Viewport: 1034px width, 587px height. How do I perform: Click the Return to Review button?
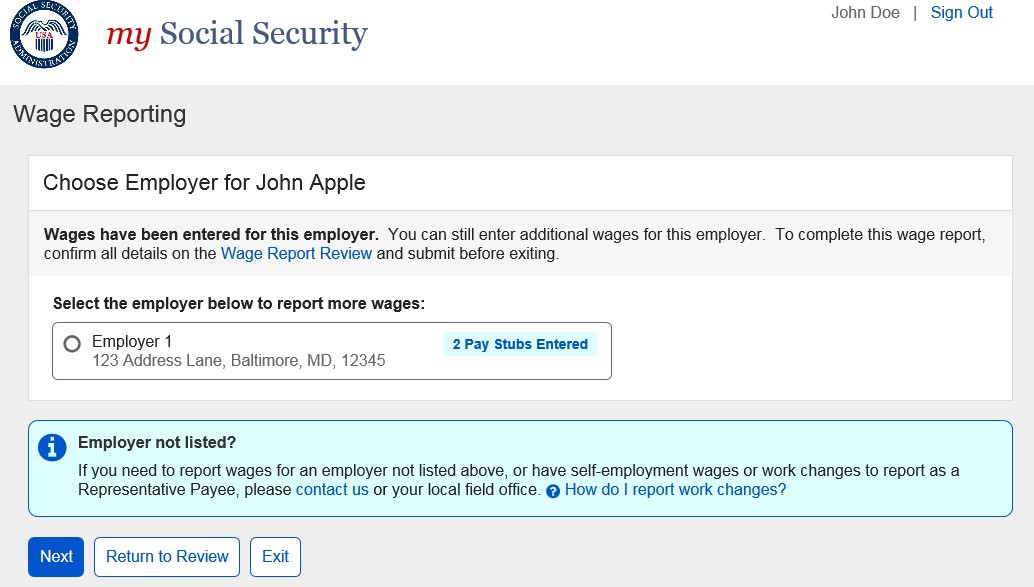pyautogui.click(x=167, y=557)
